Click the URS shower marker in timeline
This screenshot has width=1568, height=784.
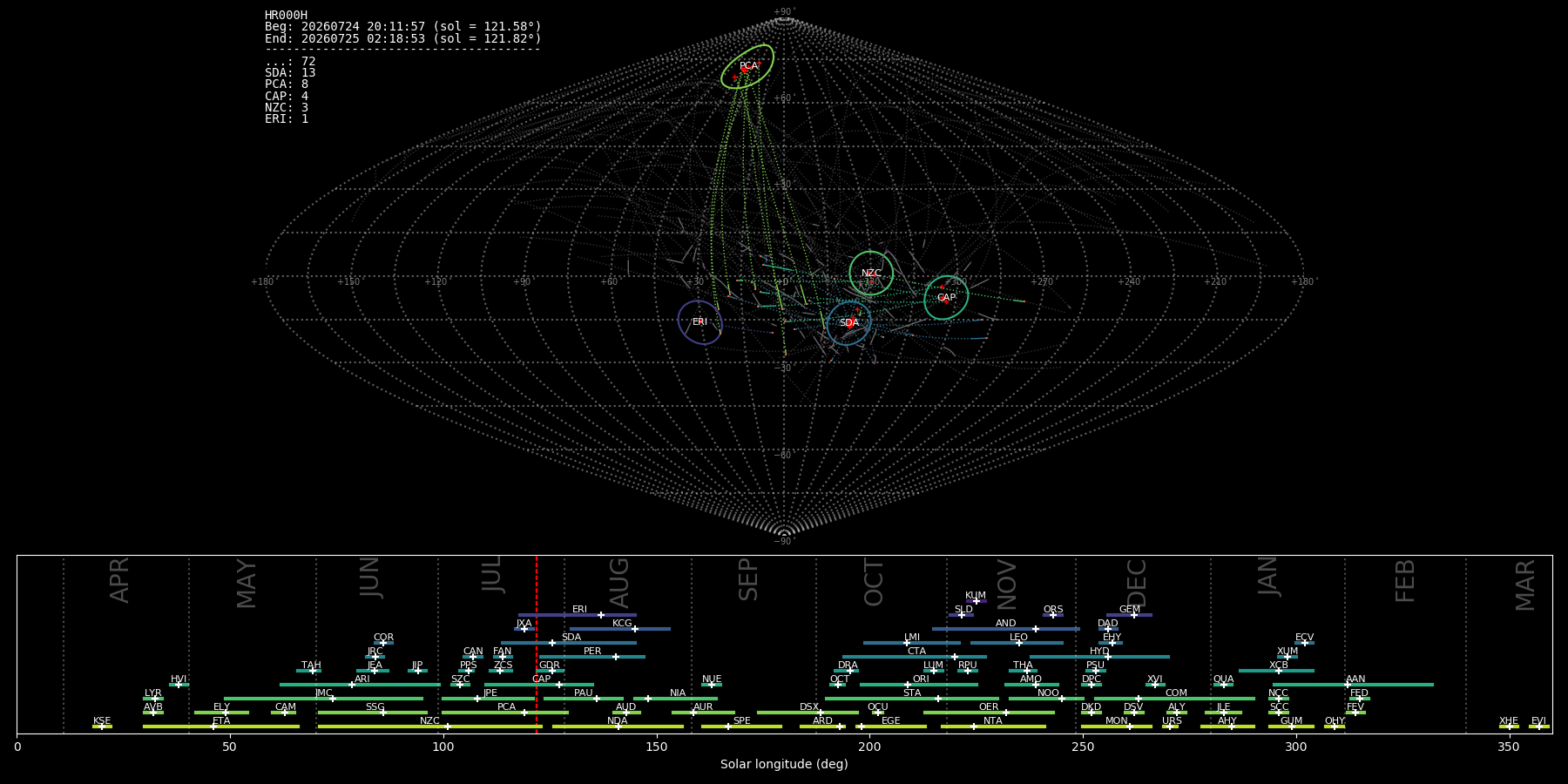point(1170,727)
